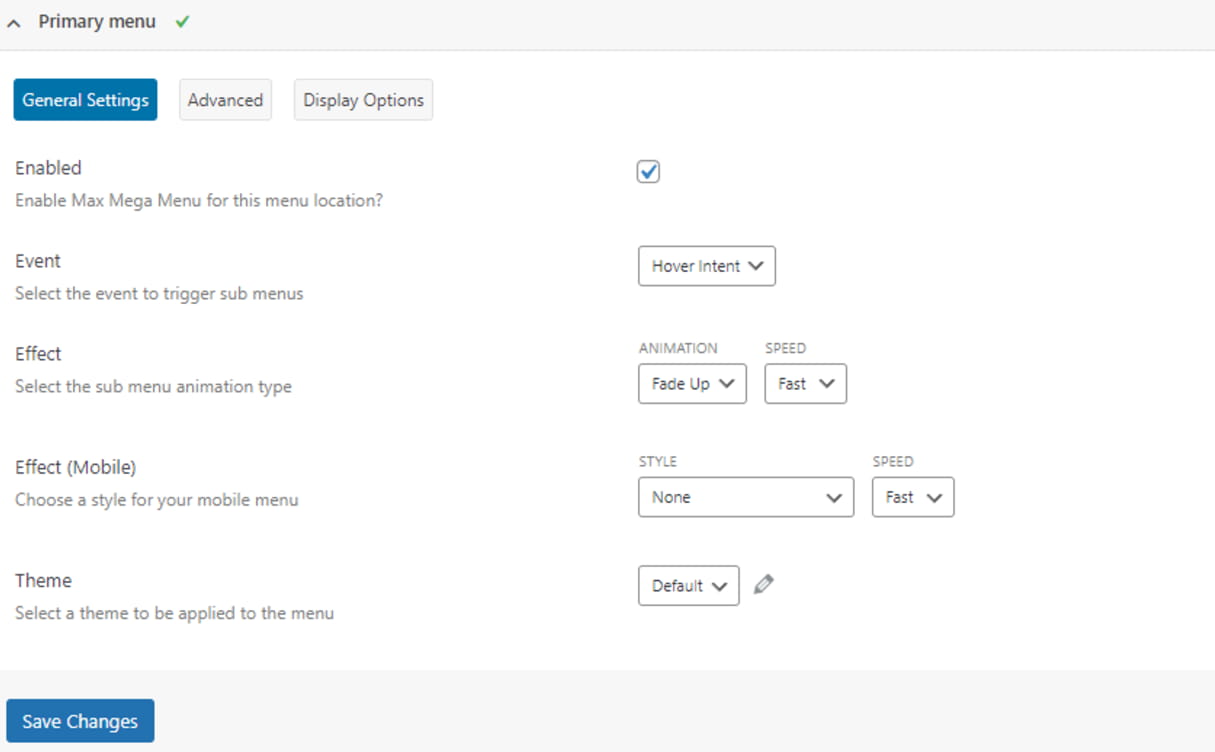Select the Theme dropdown set to Default
This screenshot has height=752, width=1215.
[688, 586]
